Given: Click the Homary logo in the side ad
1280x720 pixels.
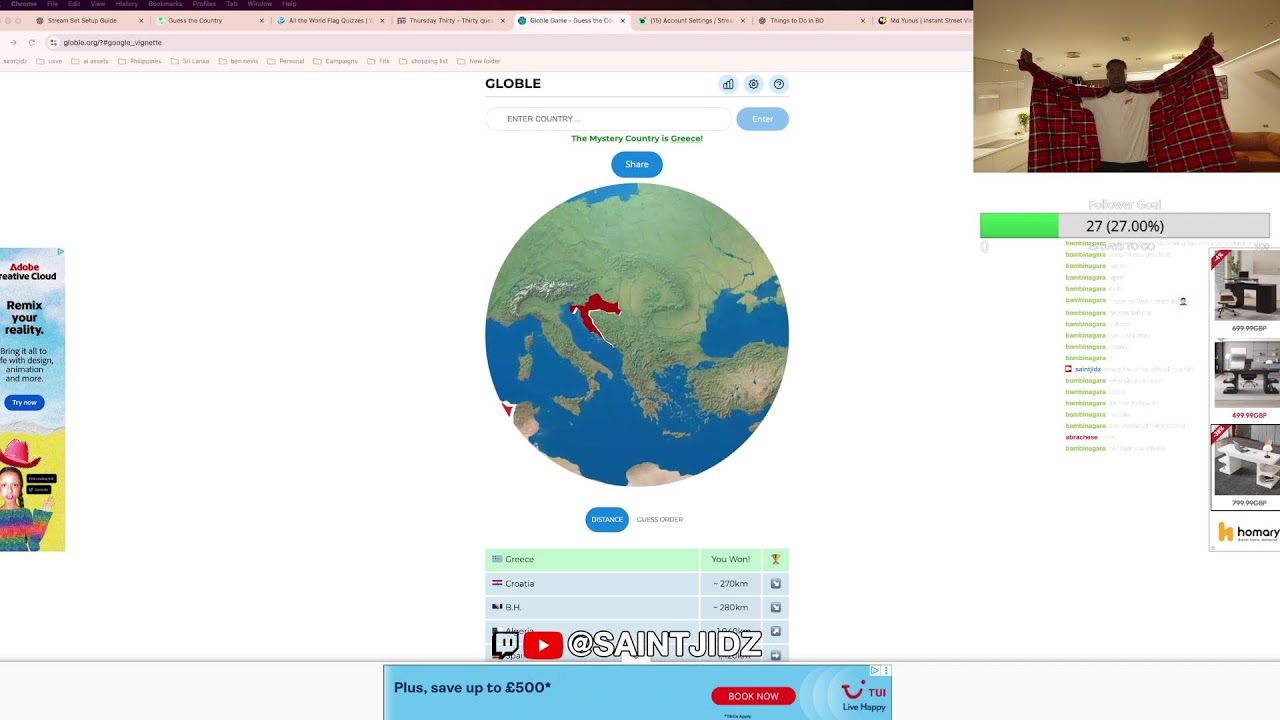Looking at the screenshot, I should click(1247, 533).
